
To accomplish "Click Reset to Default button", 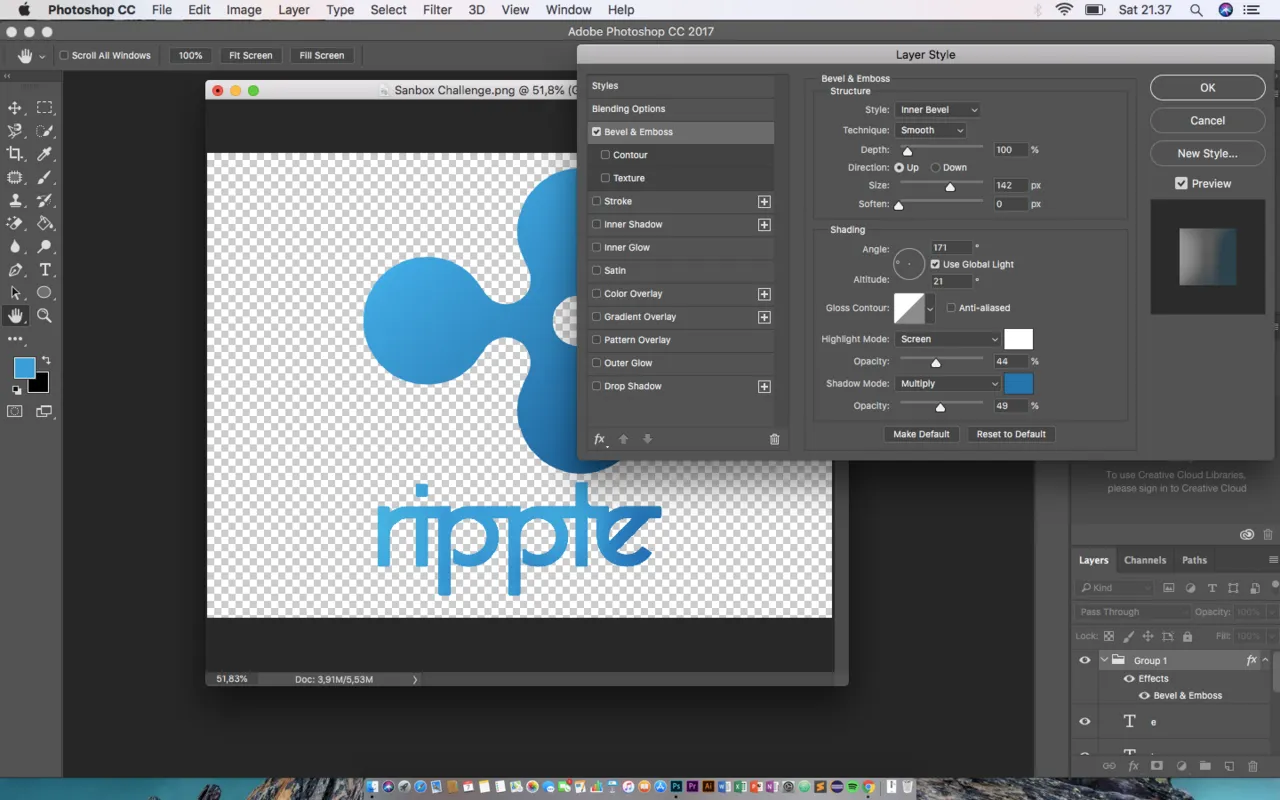I will (1011, 434).
